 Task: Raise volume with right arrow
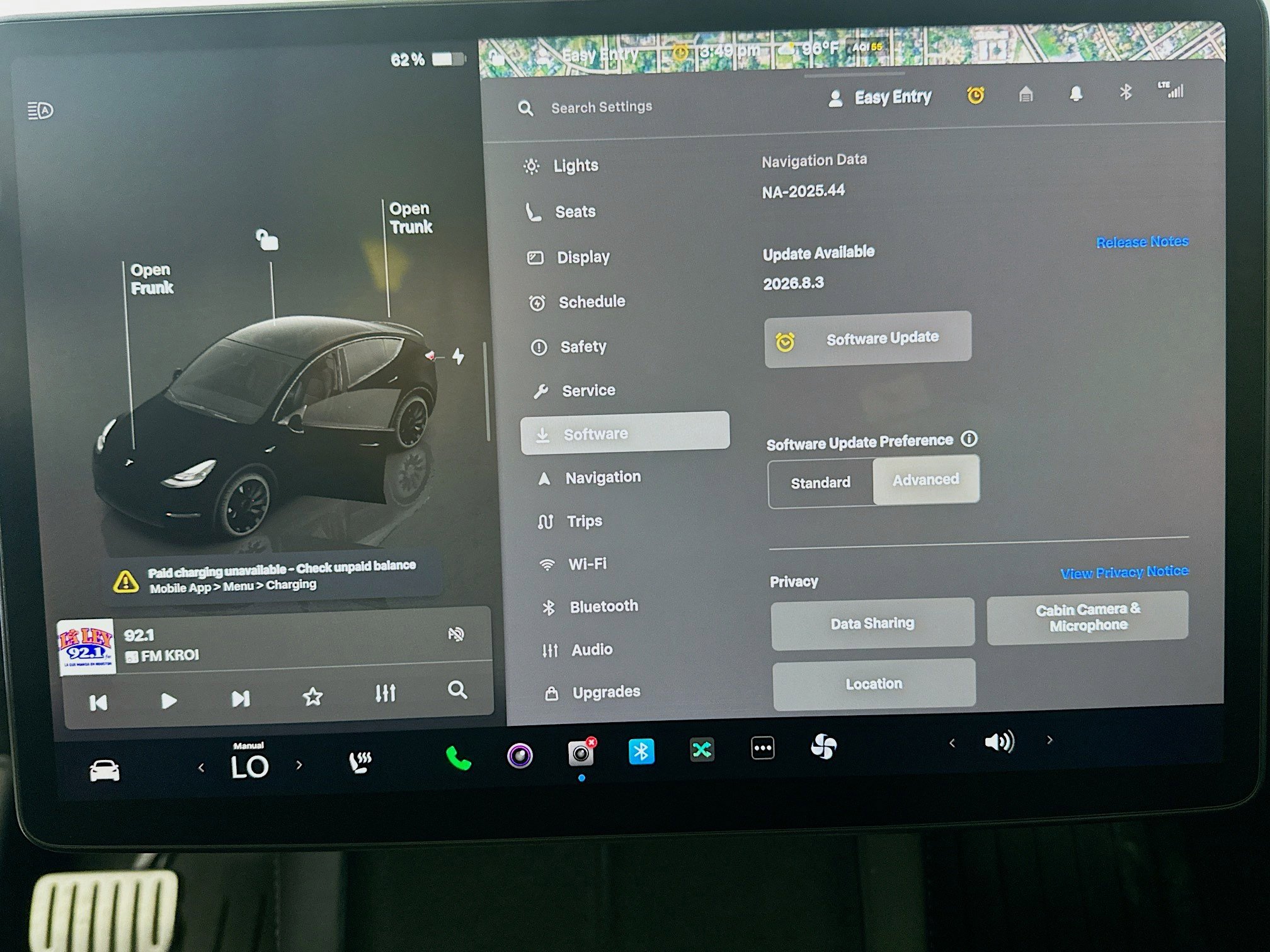[1050, 740]
